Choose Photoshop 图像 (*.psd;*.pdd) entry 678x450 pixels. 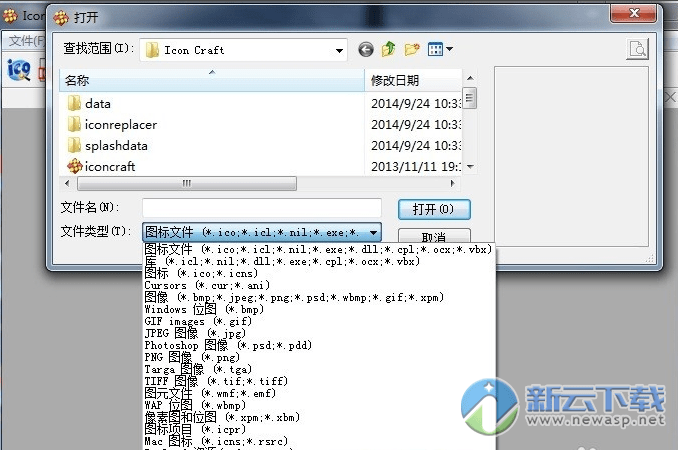coord(318,345)
